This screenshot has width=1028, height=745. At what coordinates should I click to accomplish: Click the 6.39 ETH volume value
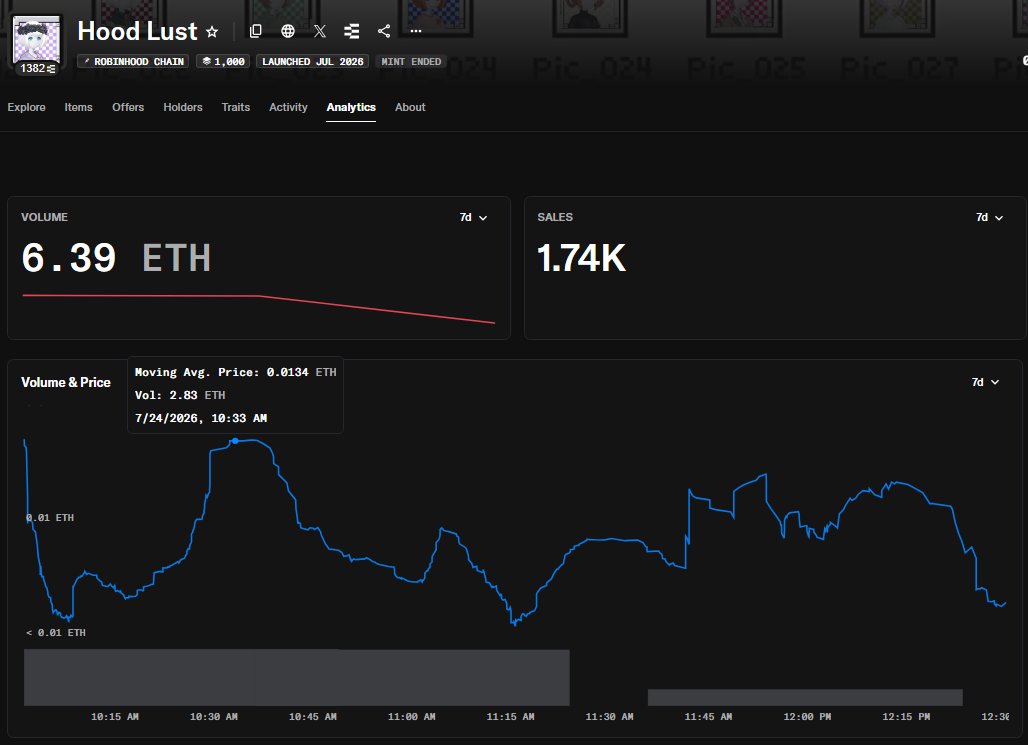116,258
